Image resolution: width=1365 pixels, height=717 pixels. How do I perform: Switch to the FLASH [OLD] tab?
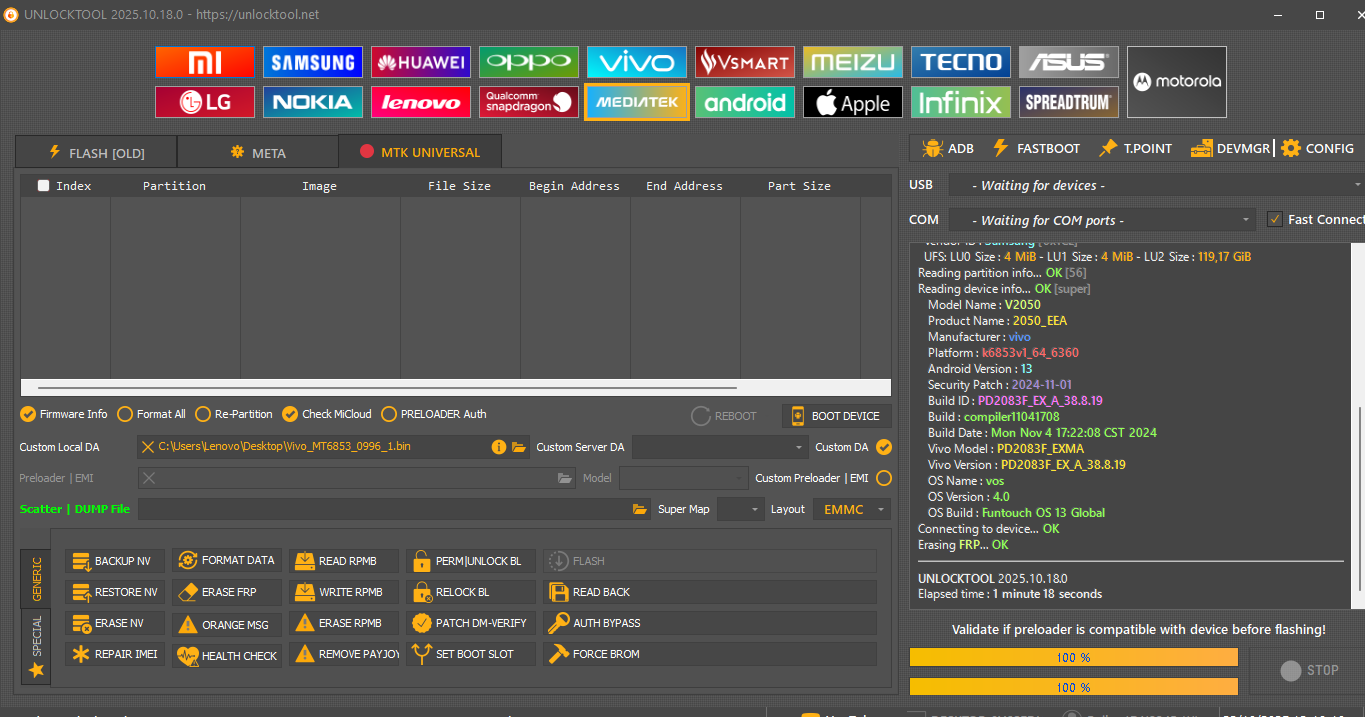pos(96,153)
